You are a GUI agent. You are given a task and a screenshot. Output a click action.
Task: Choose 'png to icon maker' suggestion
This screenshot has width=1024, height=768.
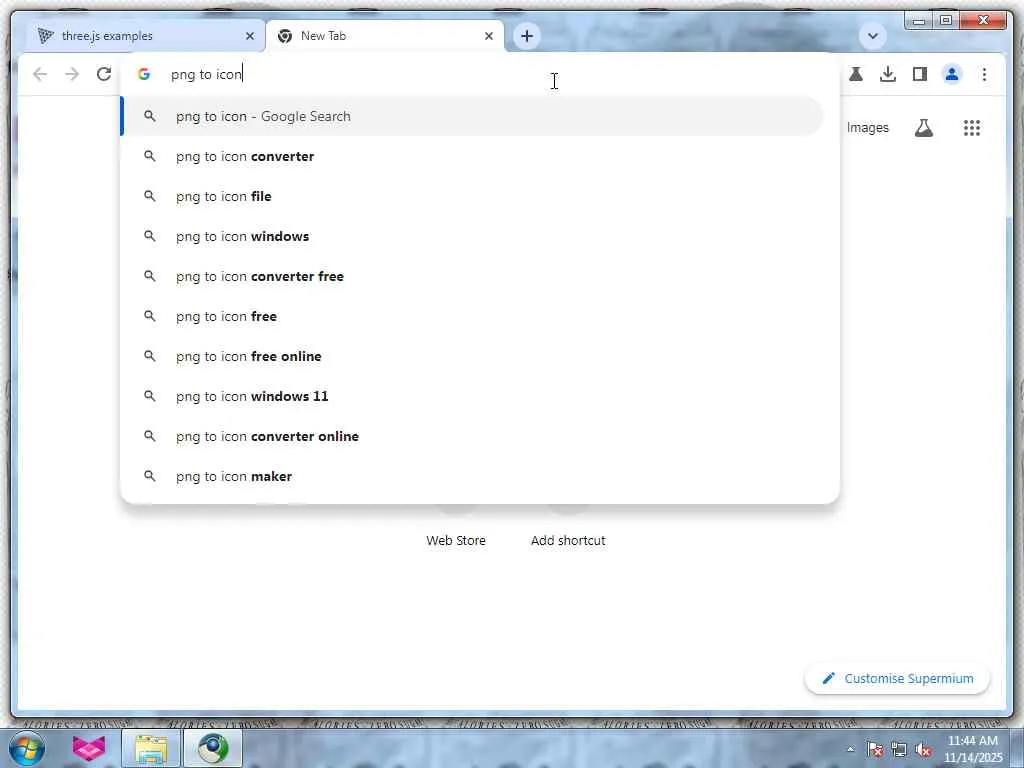(472, 477)
